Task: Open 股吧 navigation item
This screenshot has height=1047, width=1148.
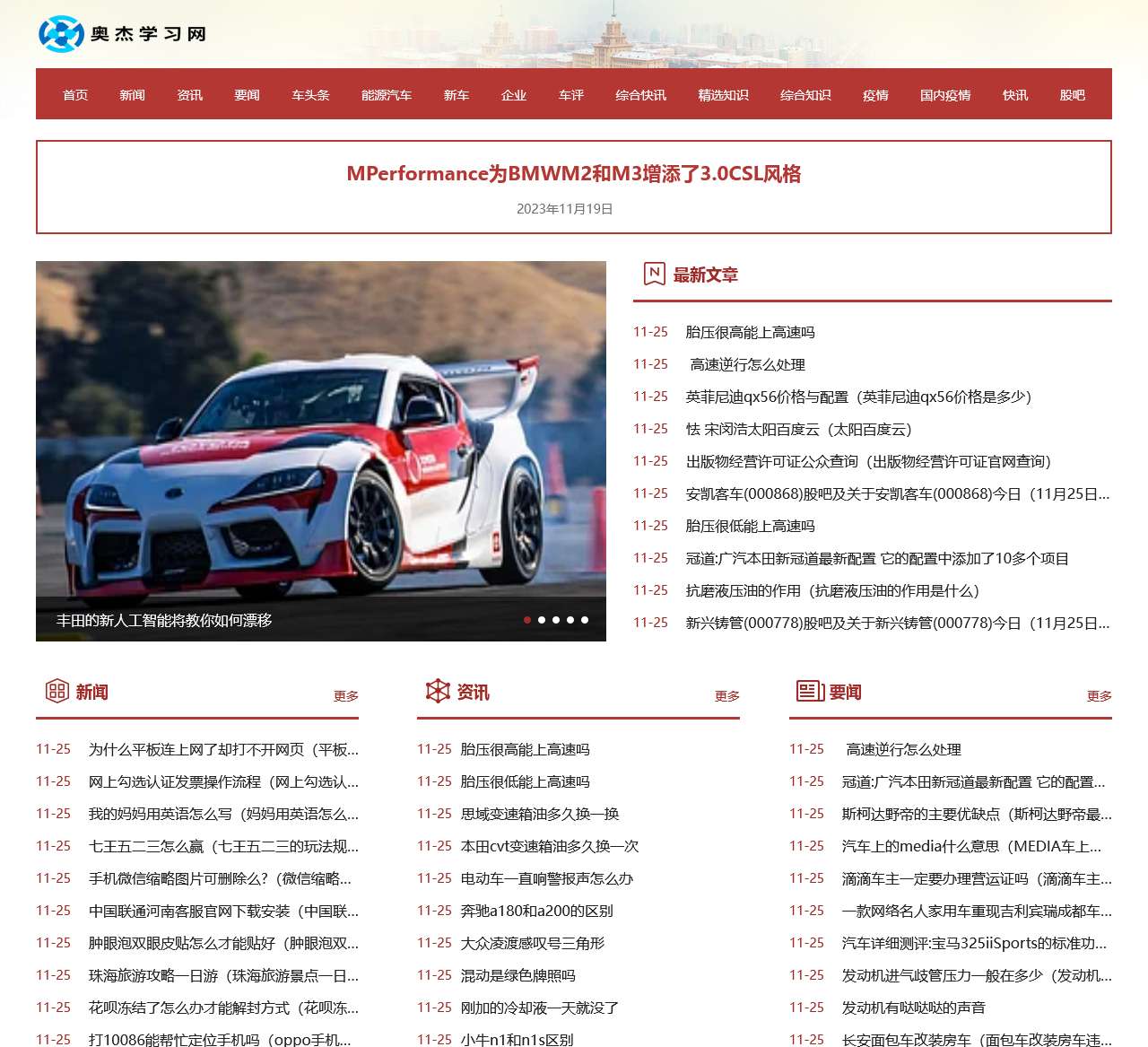Action: point(1073,95)
